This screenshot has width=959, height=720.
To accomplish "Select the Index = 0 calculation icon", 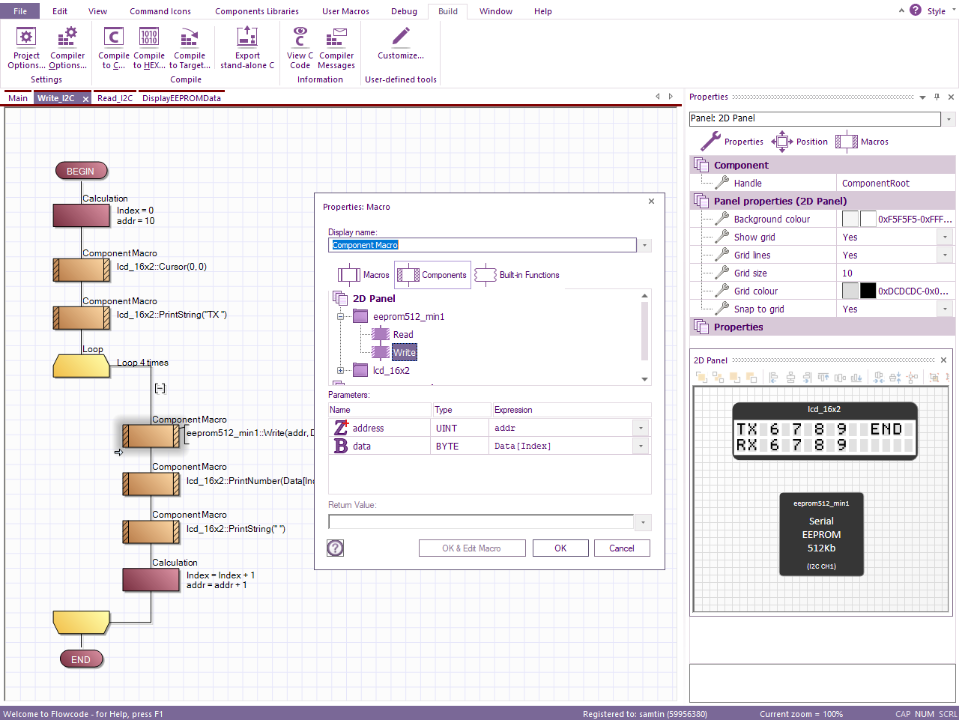I will tap(81, 215).
